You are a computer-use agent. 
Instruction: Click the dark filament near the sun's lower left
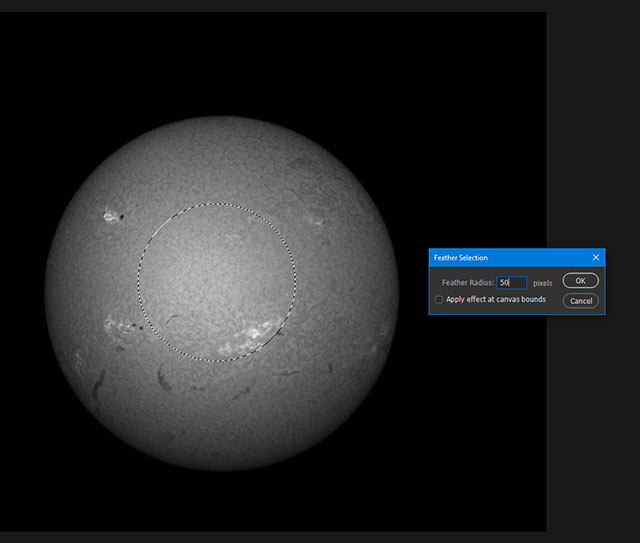(100, 382)
